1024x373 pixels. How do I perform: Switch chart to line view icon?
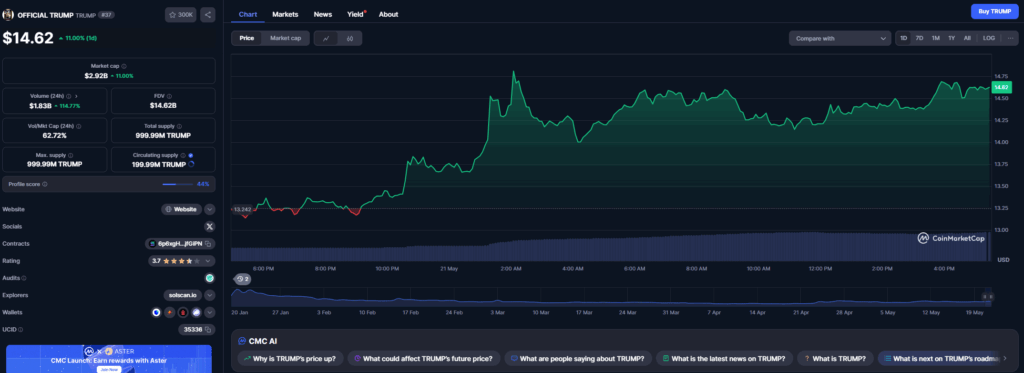[326, 39]
